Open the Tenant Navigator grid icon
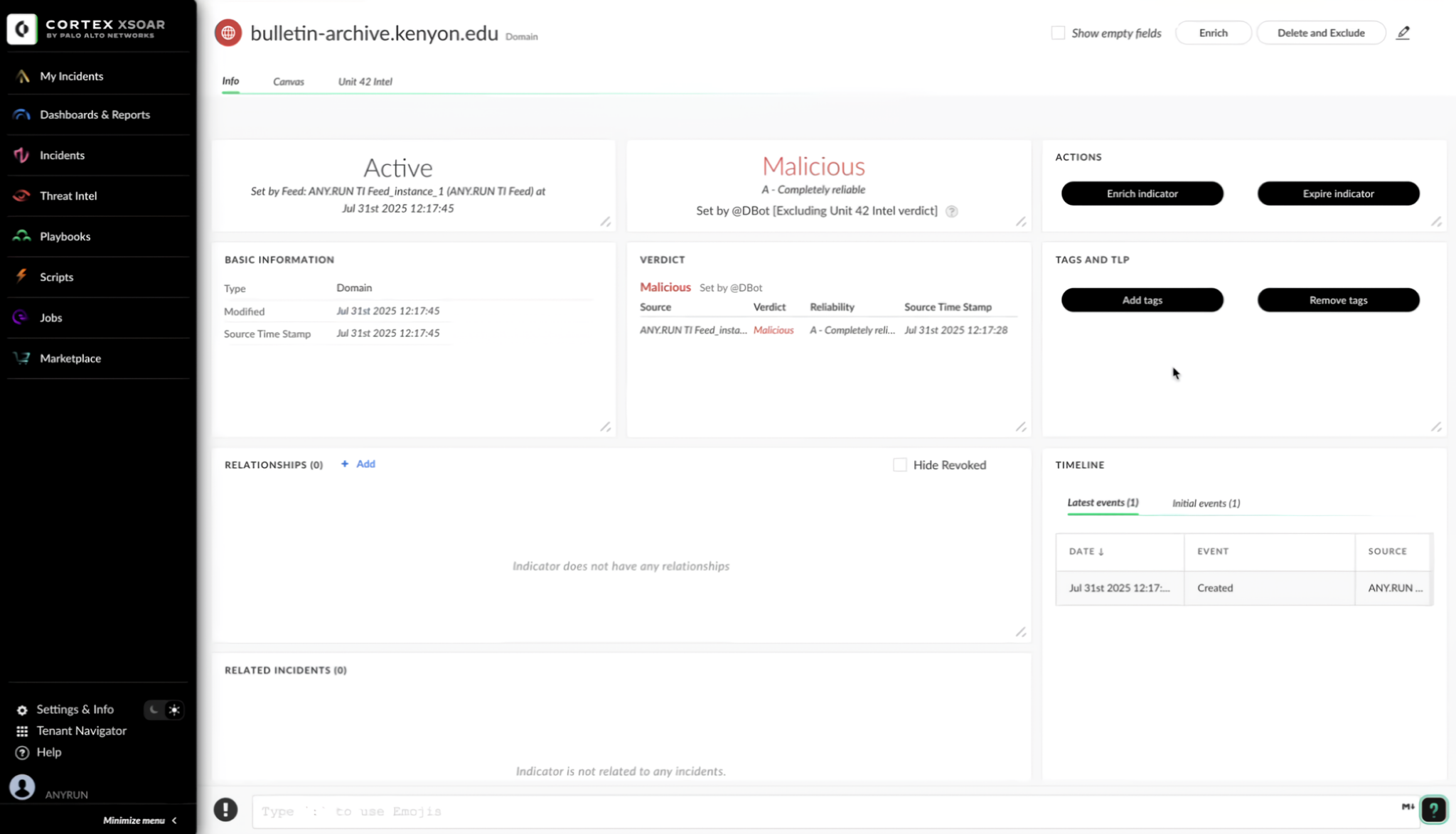Viewport: 1456px width, 834px height. pos(22,731)
